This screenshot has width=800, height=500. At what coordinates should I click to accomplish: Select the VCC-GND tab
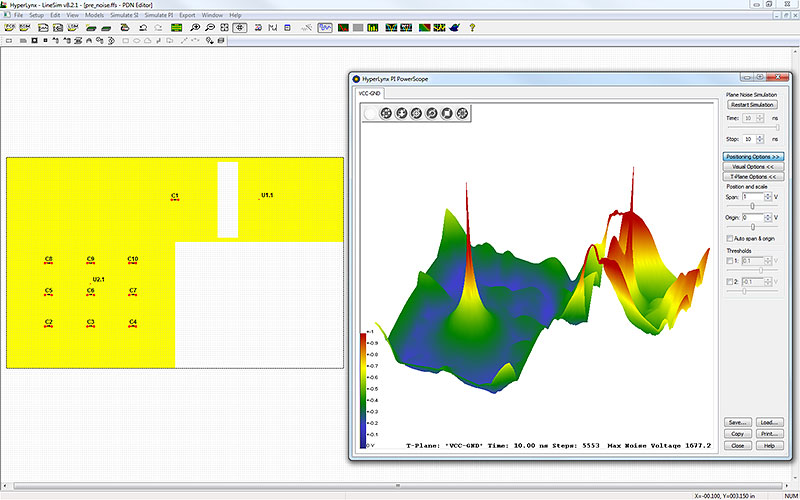click(x=370, y=93)
